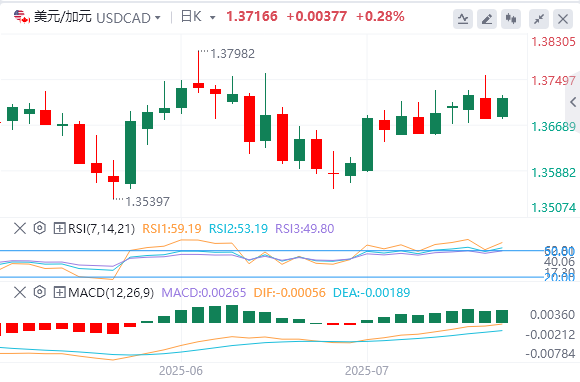Viewport: 580px width, 382px height.
Task: Click the RSI3:49.80 value
Action: click(305, 229)
